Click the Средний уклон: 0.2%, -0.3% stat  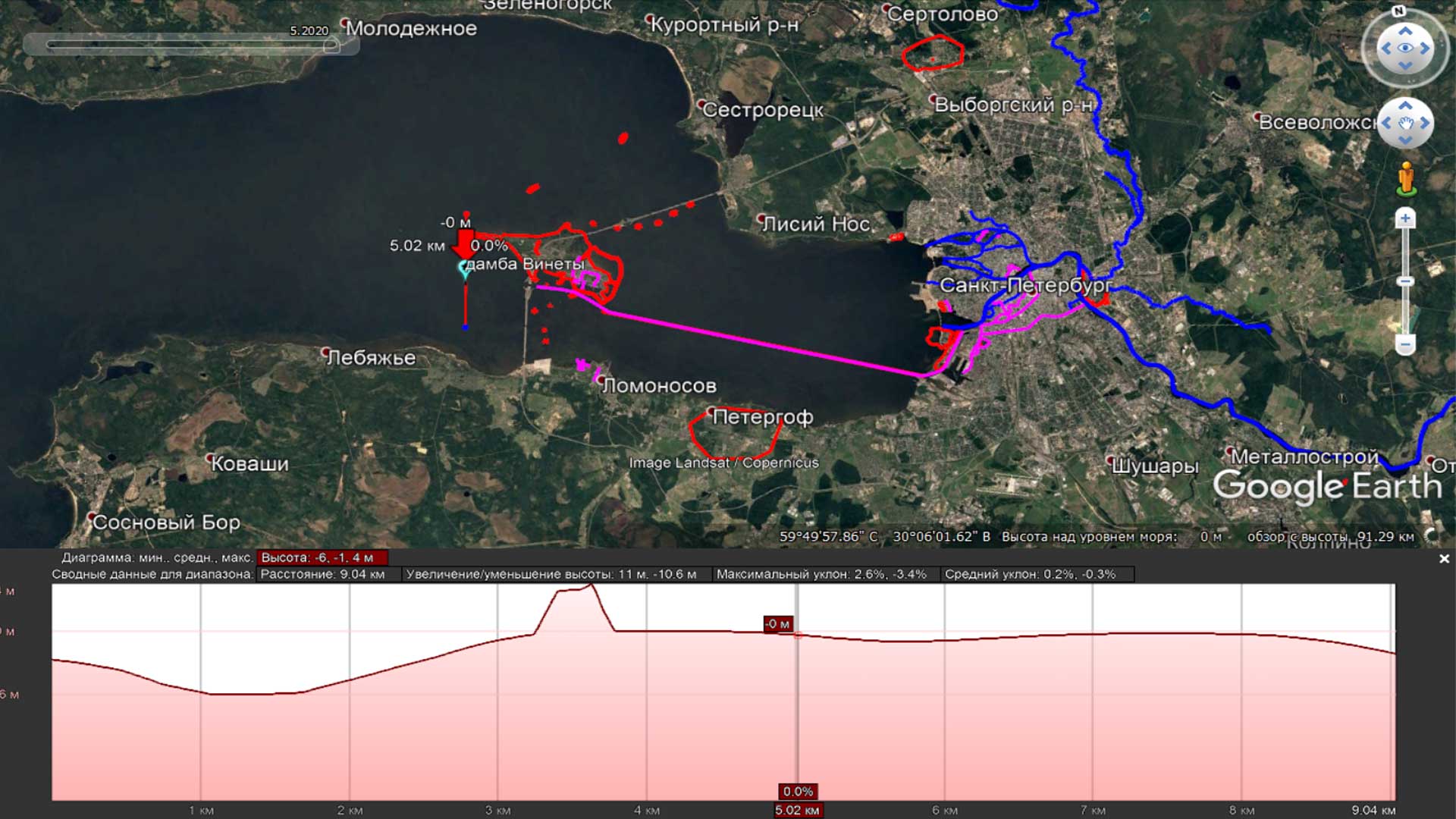tap(1037, 574)
